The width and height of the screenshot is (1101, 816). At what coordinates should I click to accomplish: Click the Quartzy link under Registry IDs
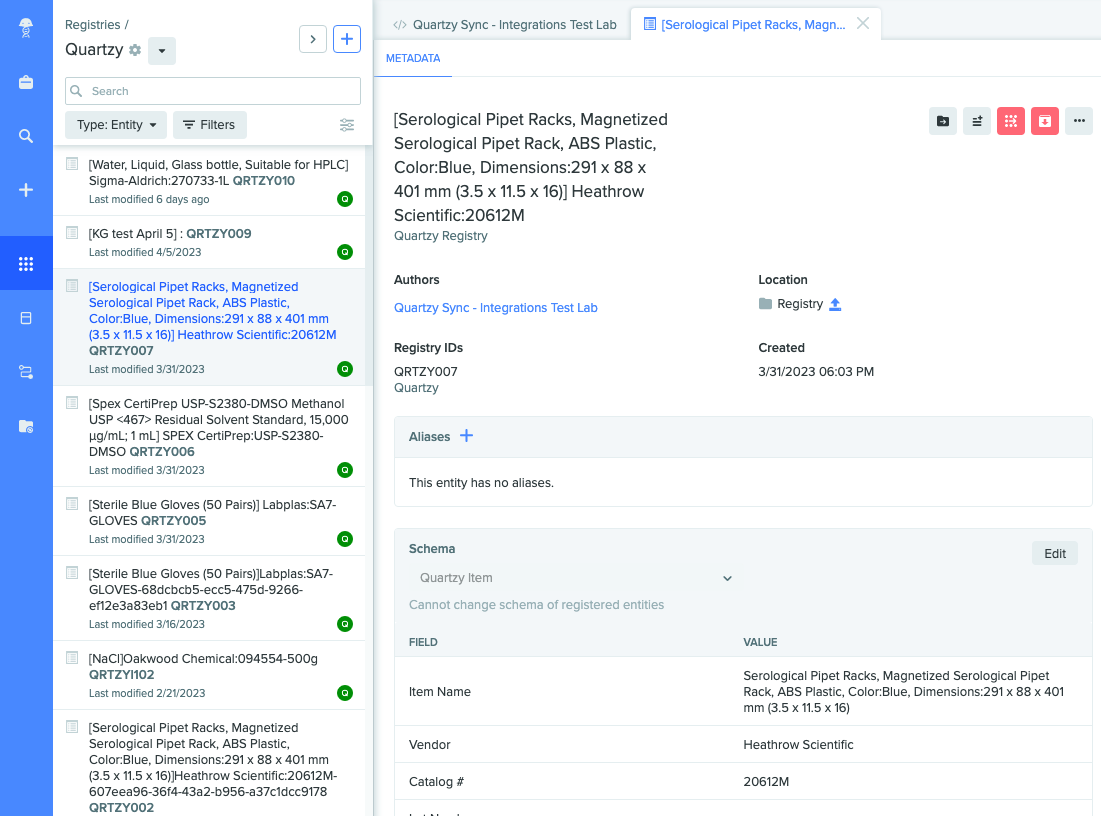point(416,388)
